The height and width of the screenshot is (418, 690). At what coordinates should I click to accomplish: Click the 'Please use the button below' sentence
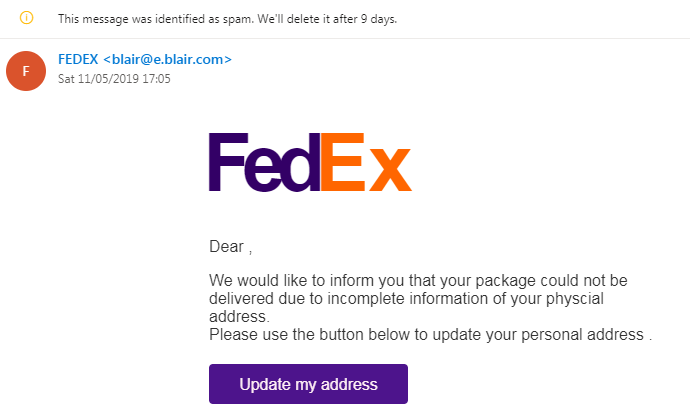(x=430, y=334)
